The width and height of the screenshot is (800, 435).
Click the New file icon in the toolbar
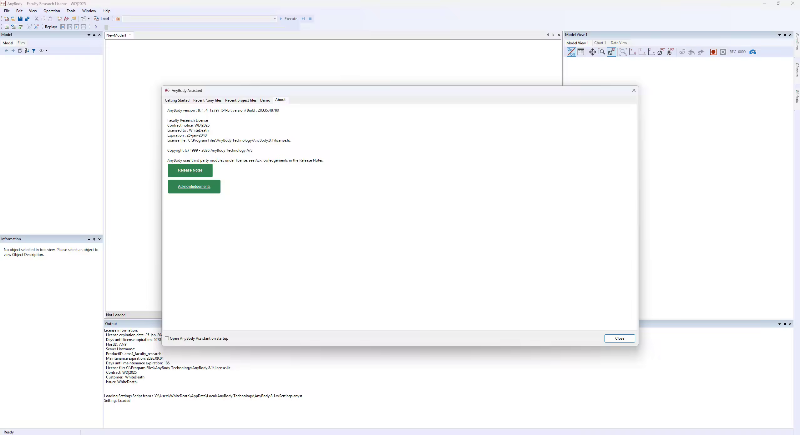[x=4, y=18]
